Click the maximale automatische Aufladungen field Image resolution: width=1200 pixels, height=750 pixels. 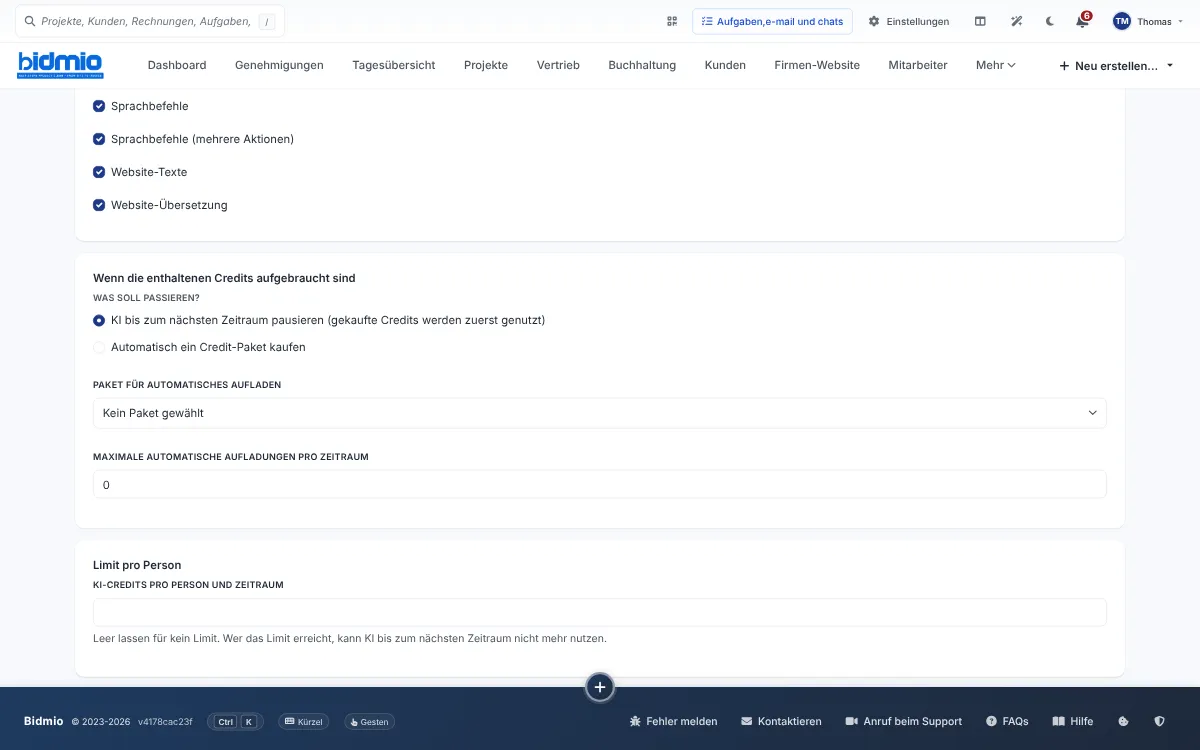(x=600, y=484)
